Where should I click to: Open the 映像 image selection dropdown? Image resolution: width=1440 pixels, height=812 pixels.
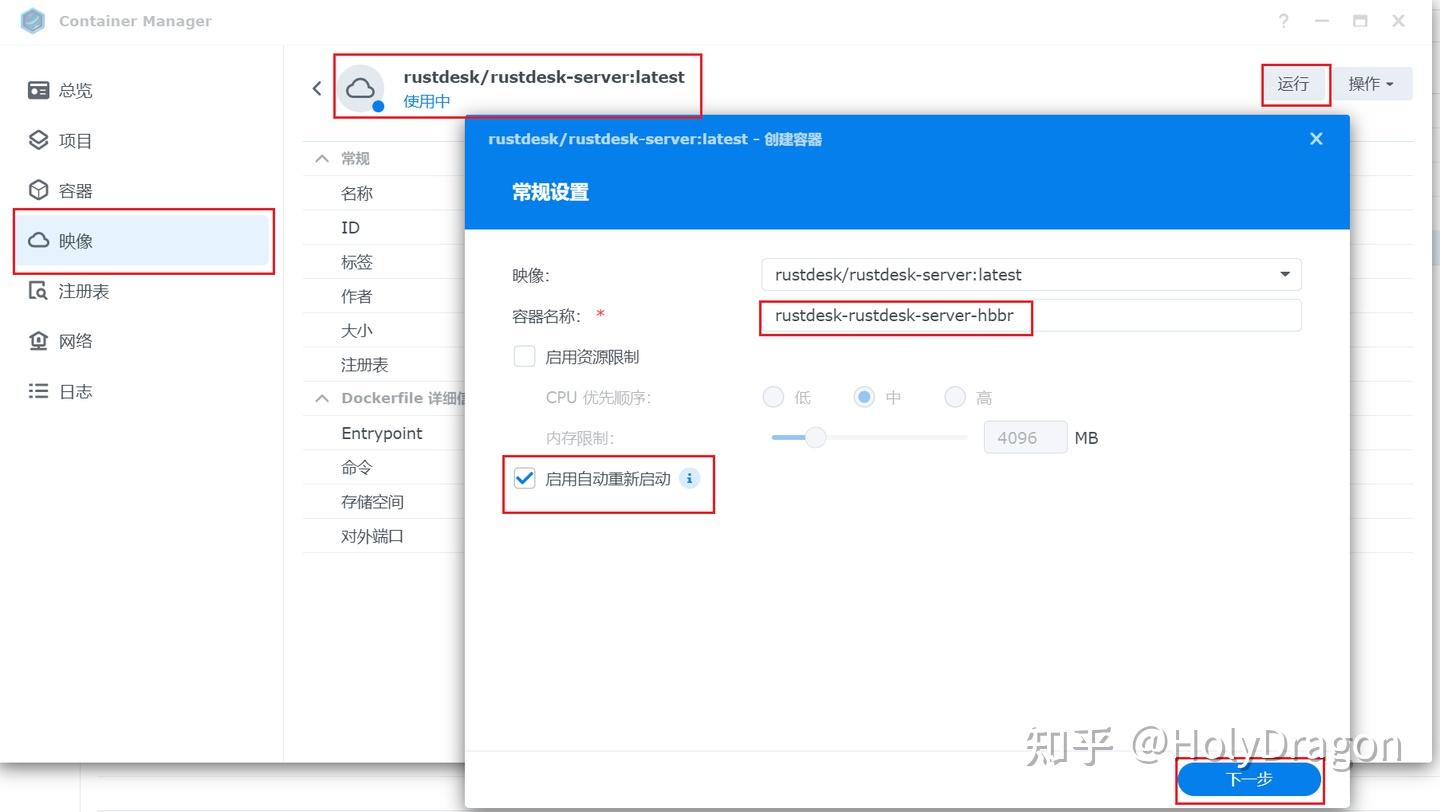pos(1031,274)
